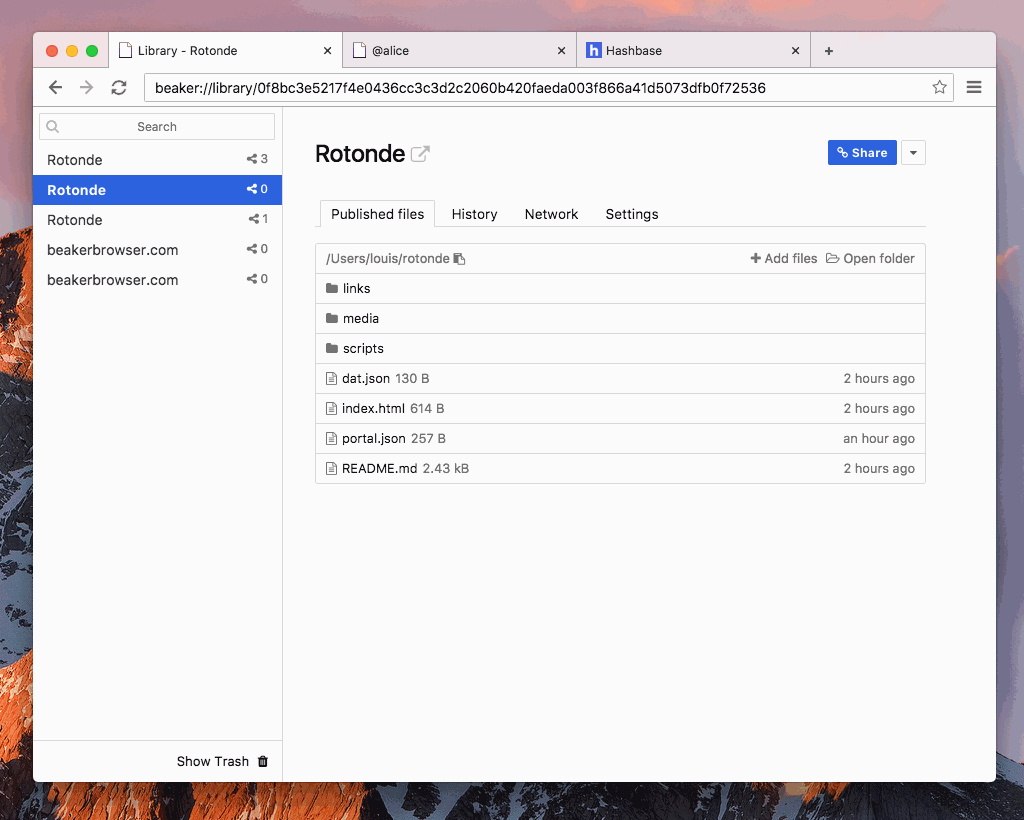This screenshot has width=1024, height=820.
Task: Select first beakerbrowser.com archive
Action: tap(157, 250)
